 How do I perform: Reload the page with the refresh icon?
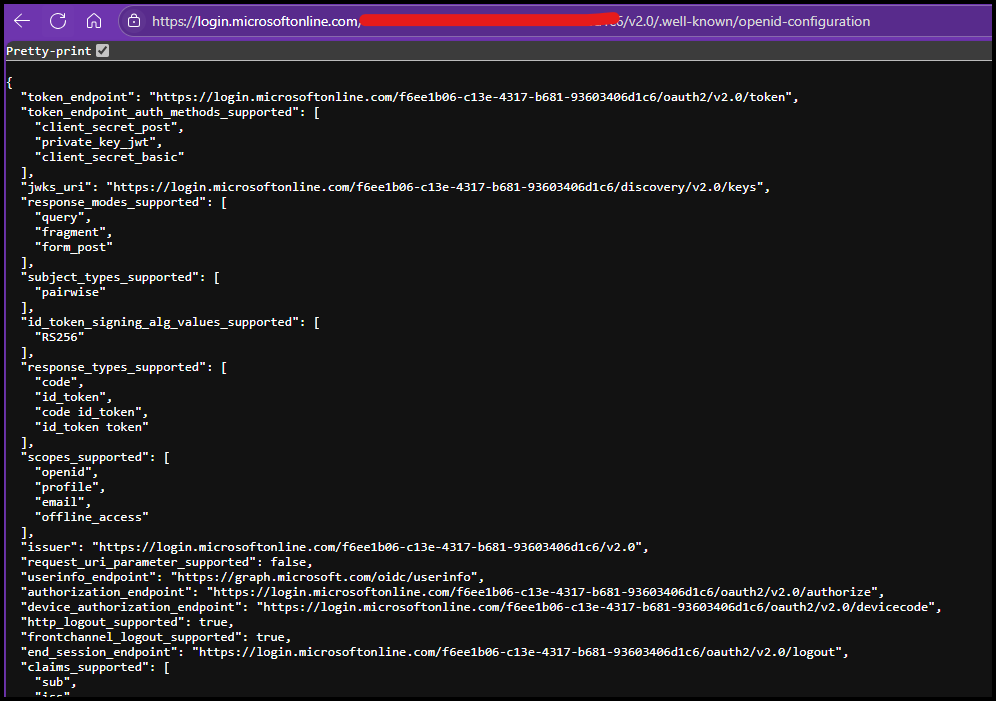pos(58,21)
